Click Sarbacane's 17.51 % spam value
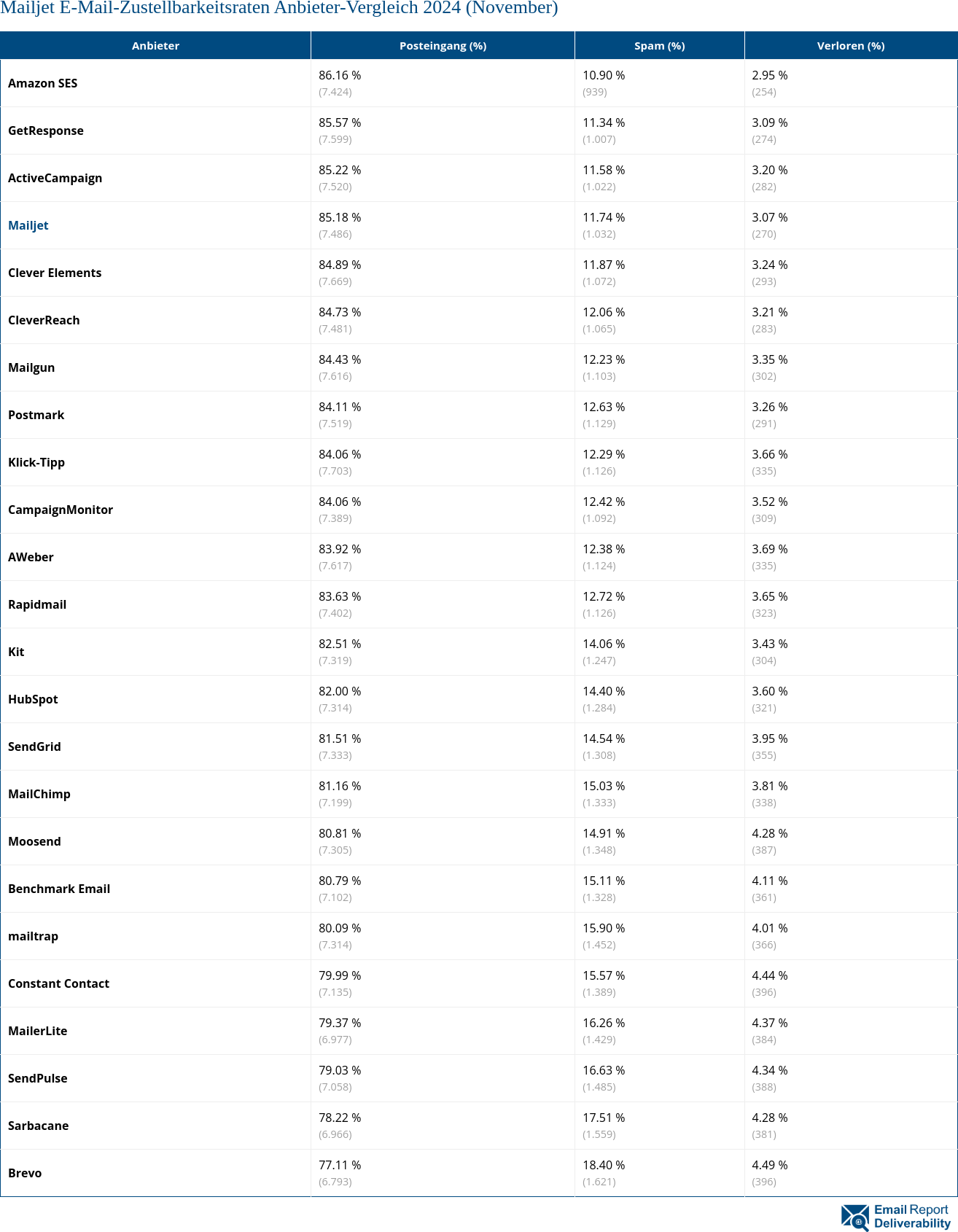 click(604, 1118)
